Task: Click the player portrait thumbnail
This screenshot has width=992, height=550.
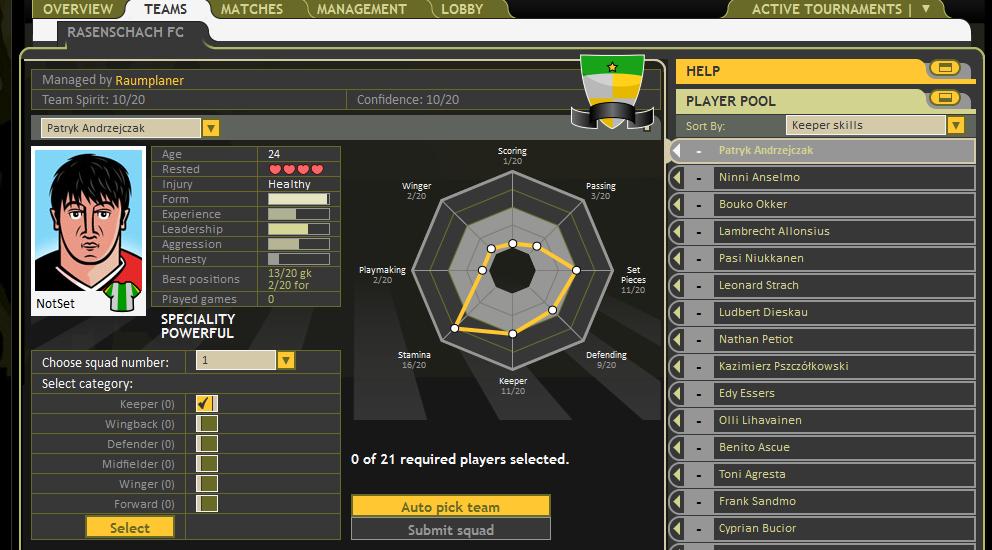Action: pos(88,230)
